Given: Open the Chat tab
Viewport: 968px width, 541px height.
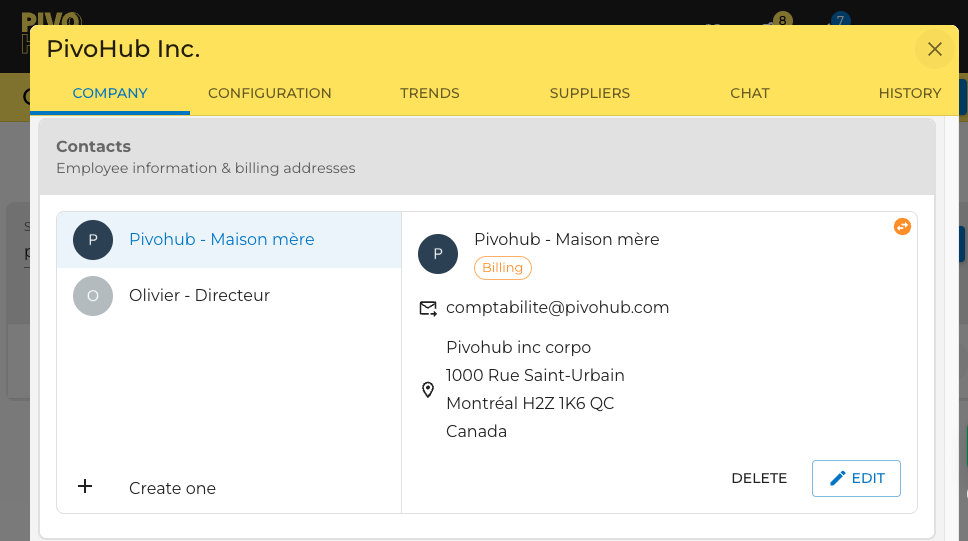Looking at the screenshot, I should [749, 93].
